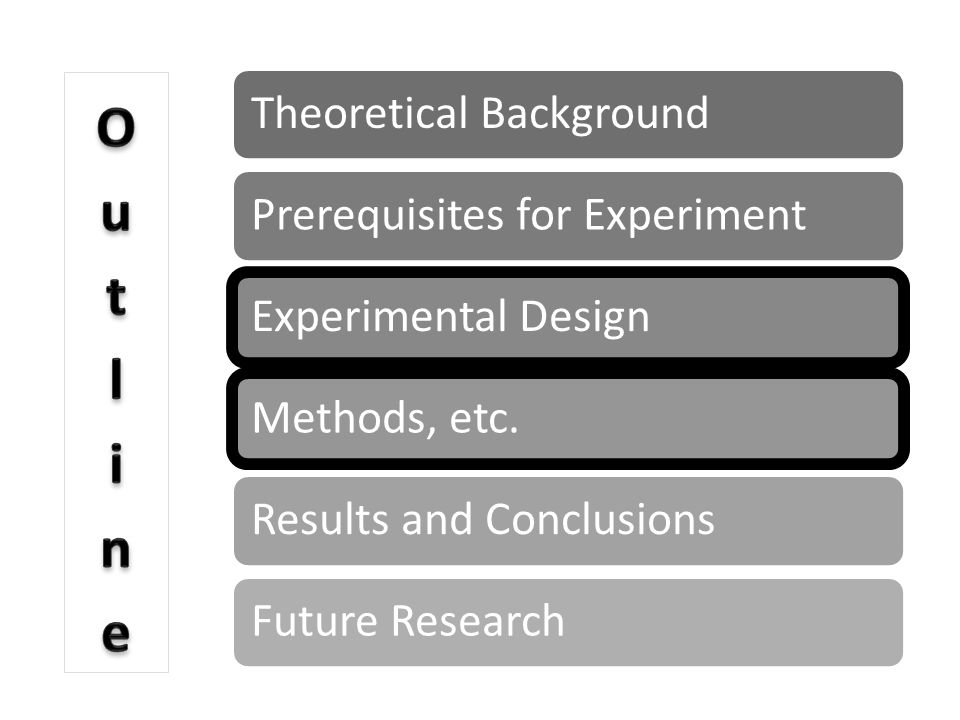960x720 pixels.
Task: Click the letter O in Outline
Action: 116,127
